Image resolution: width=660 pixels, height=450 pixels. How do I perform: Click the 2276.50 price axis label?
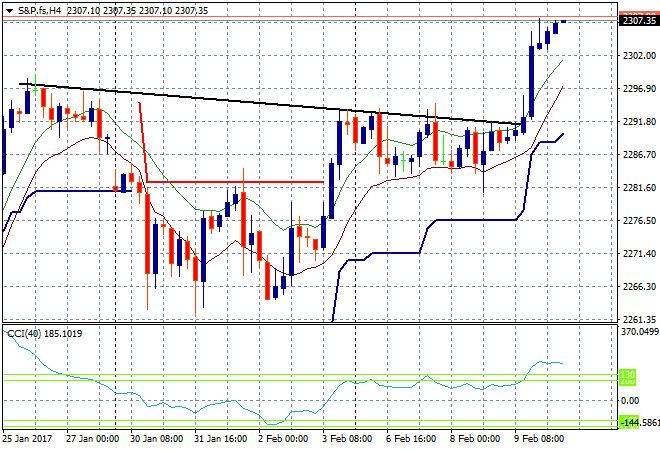pos(639,221)
